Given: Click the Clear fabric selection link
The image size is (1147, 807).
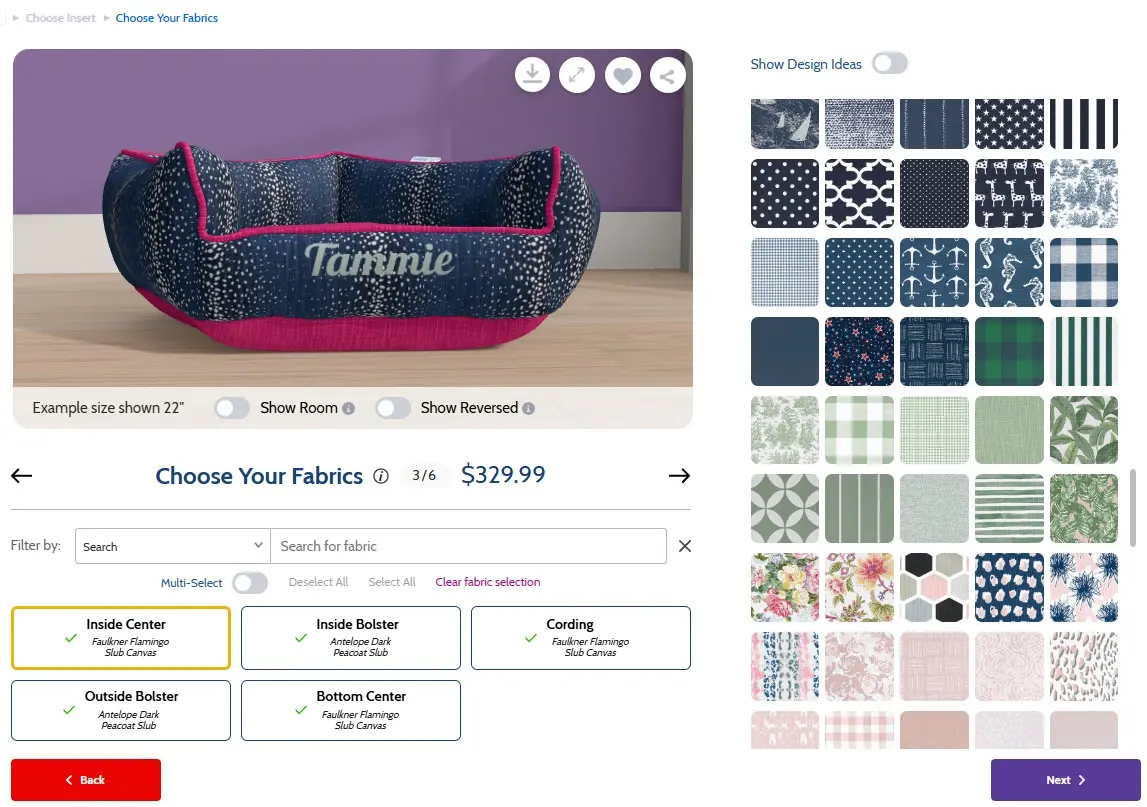Looking at the screenshot, I should tap(488, 582).
